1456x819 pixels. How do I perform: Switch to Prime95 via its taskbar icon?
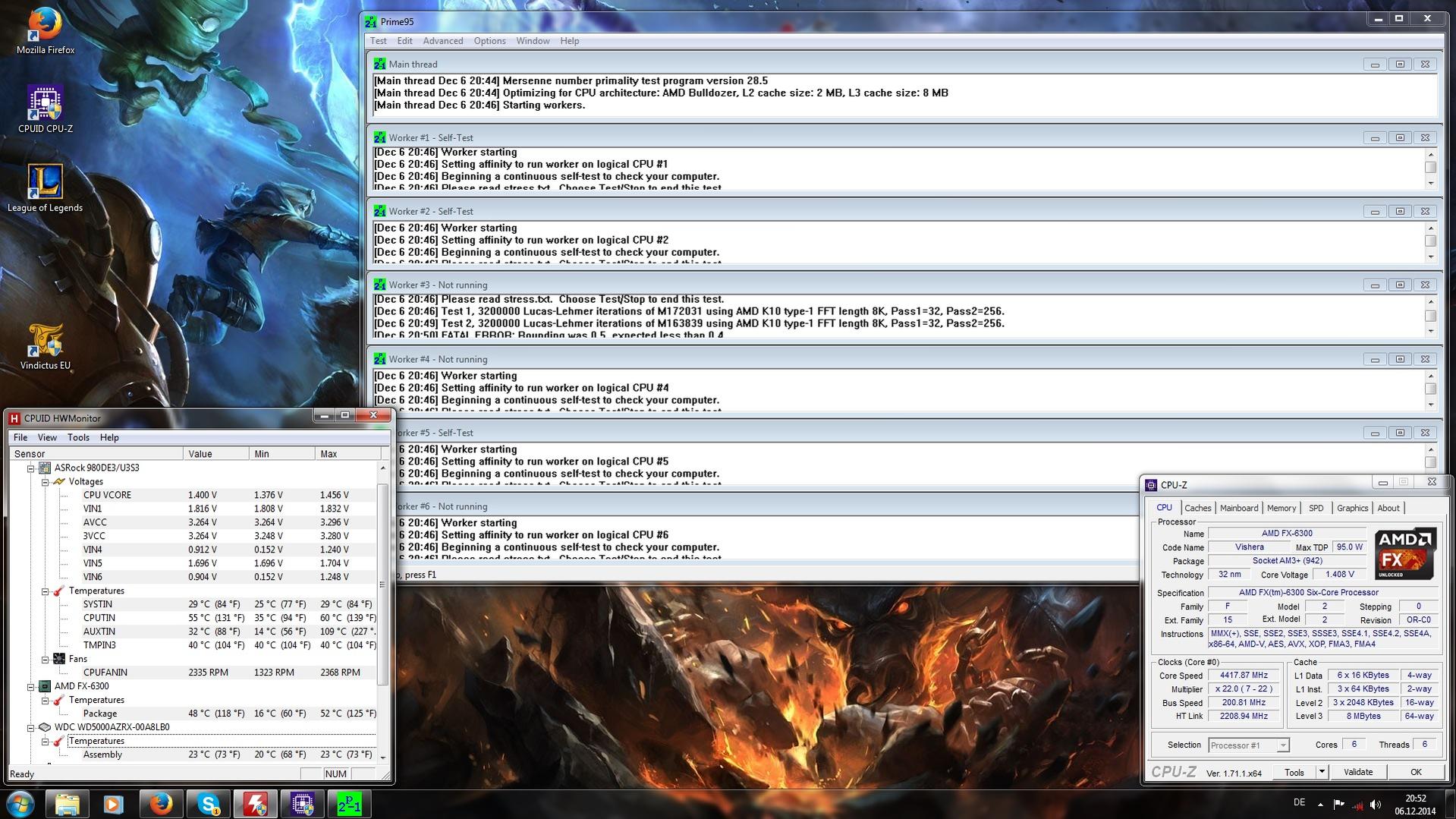(349, 804)
